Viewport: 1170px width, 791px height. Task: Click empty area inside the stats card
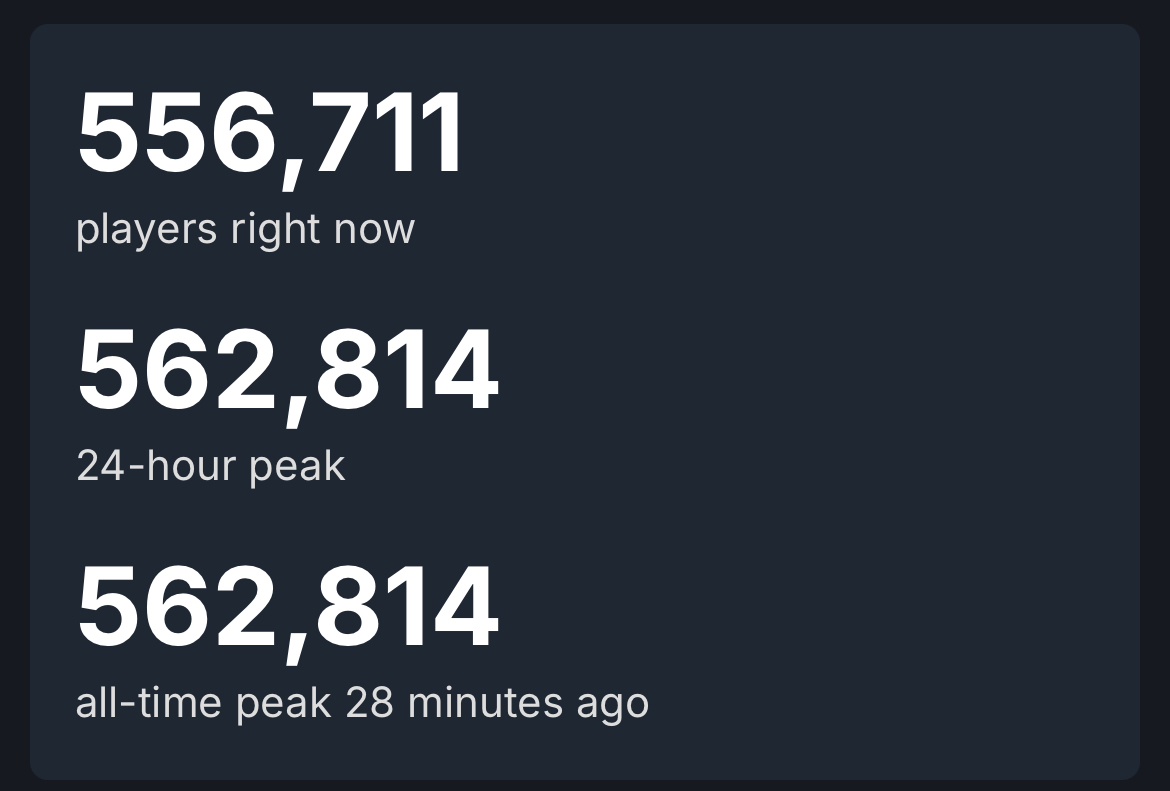point(850,400)
